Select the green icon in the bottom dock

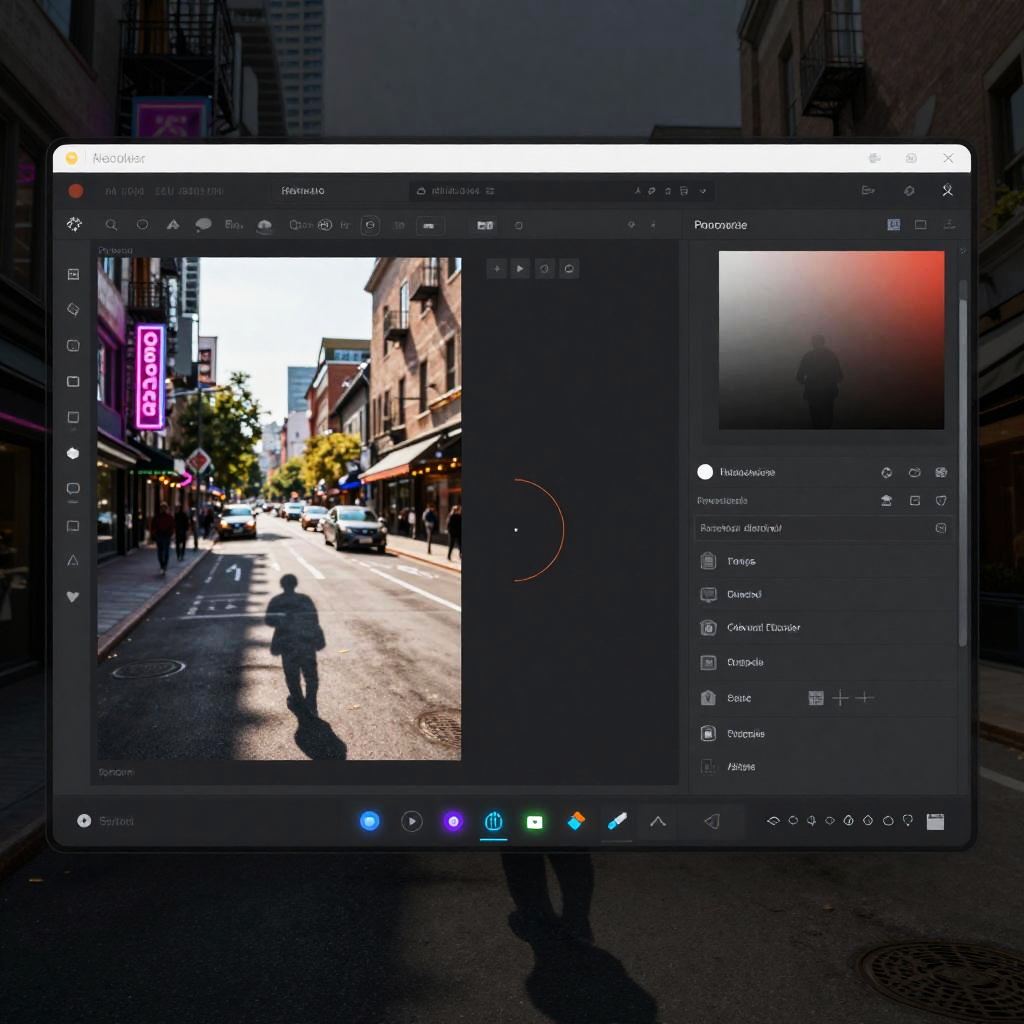coord(535,821)
